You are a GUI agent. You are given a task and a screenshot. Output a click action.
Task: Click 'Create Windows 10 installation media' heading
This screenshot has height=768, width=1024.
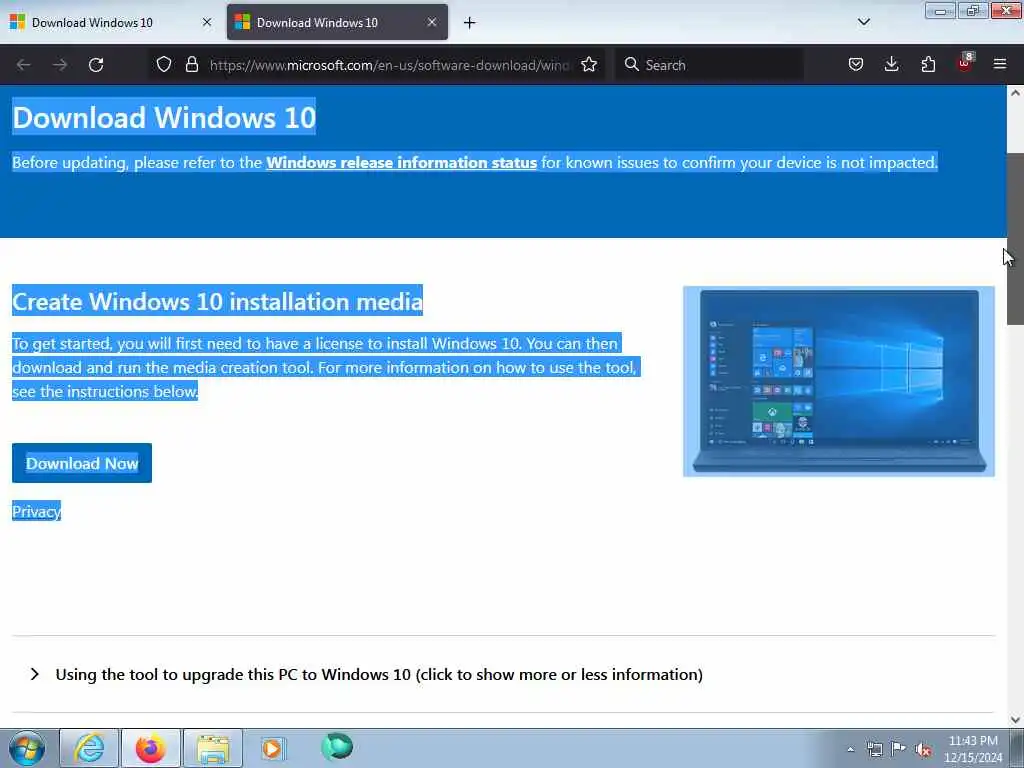(217, 301)
